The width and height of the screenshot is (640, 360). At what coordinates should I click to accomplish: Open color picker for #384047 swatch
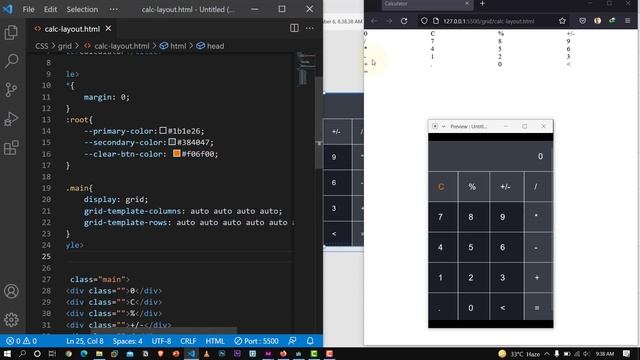click(172, 142)
